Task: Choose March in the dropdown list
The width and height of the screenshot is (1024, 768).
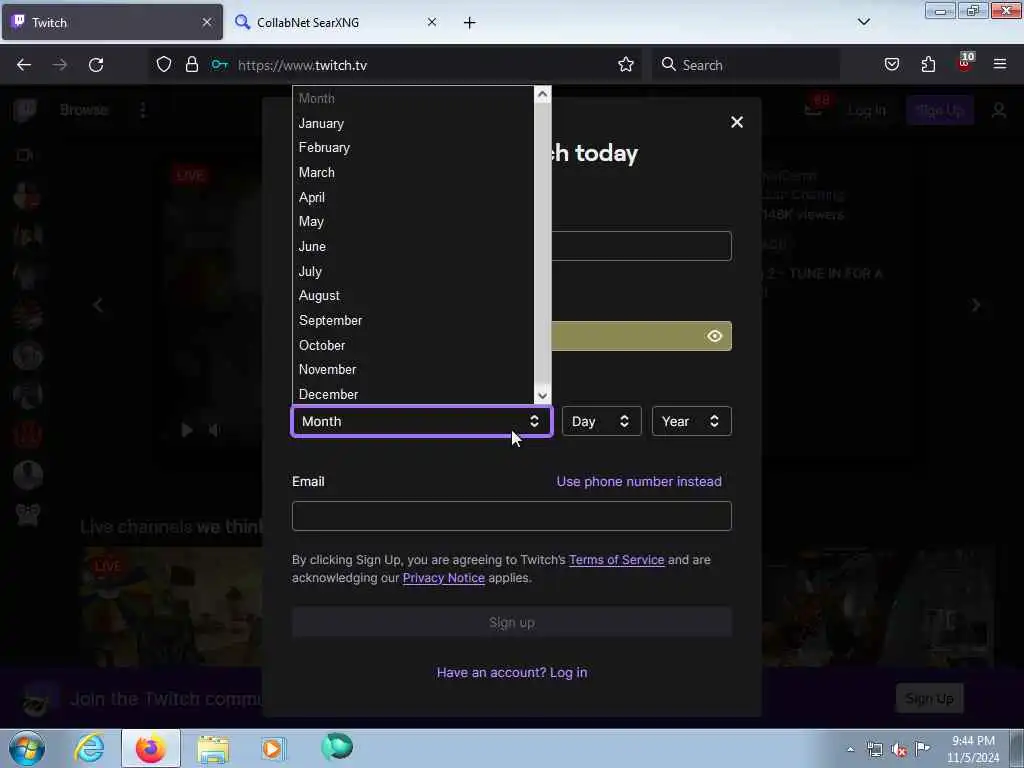Action: 413,172
